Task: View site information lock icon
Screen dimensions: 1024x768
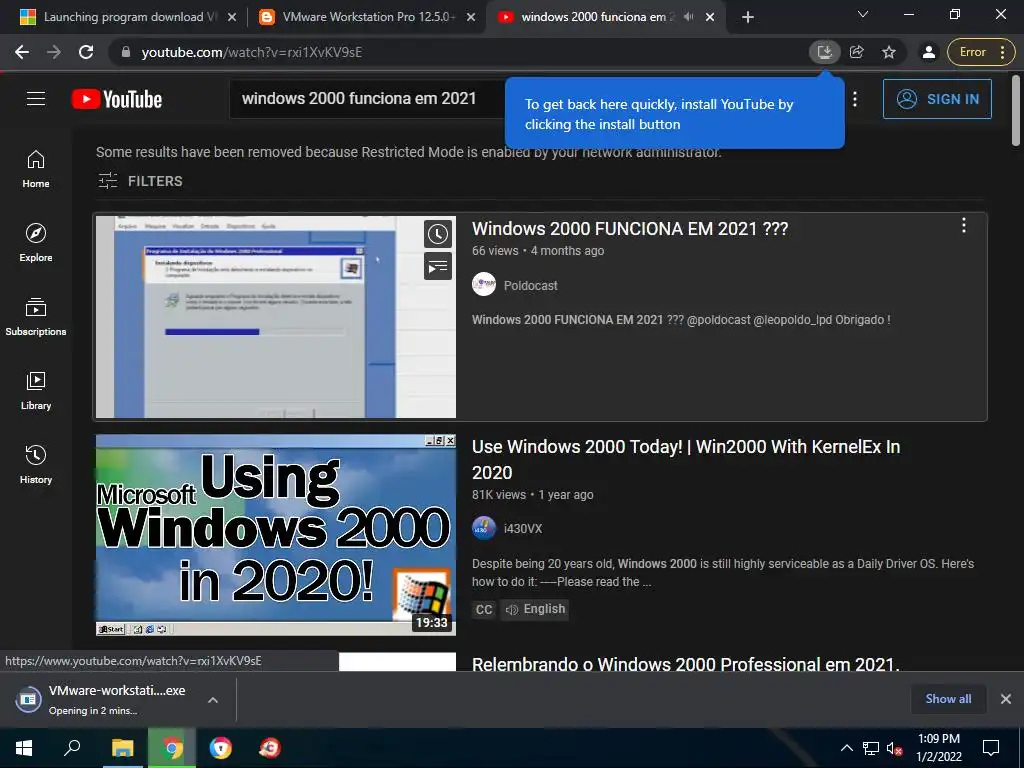Action: point(126,52)
